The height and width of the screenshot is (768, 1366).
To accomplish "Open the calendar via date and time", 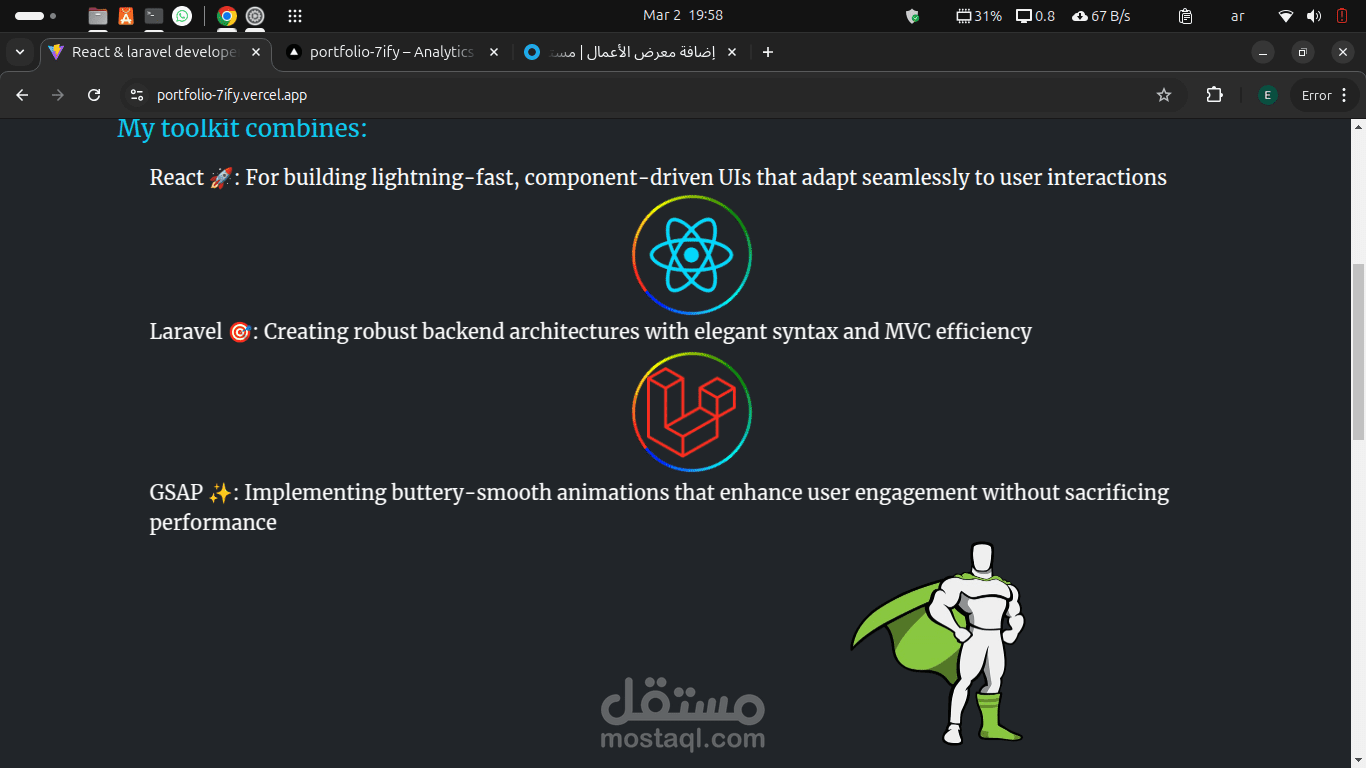I will [x=683, y=16].
